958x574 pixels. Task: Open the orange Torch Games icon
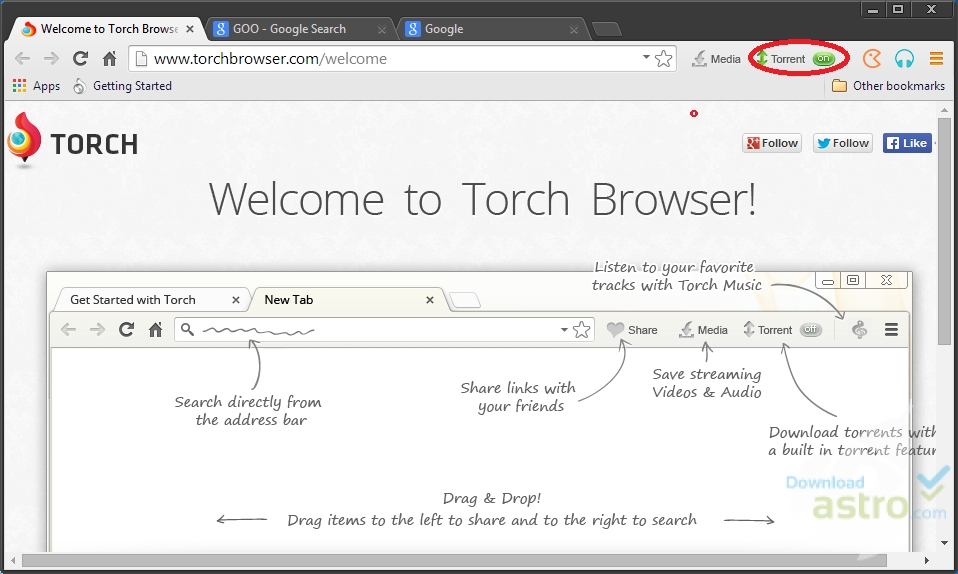point(872,59)
